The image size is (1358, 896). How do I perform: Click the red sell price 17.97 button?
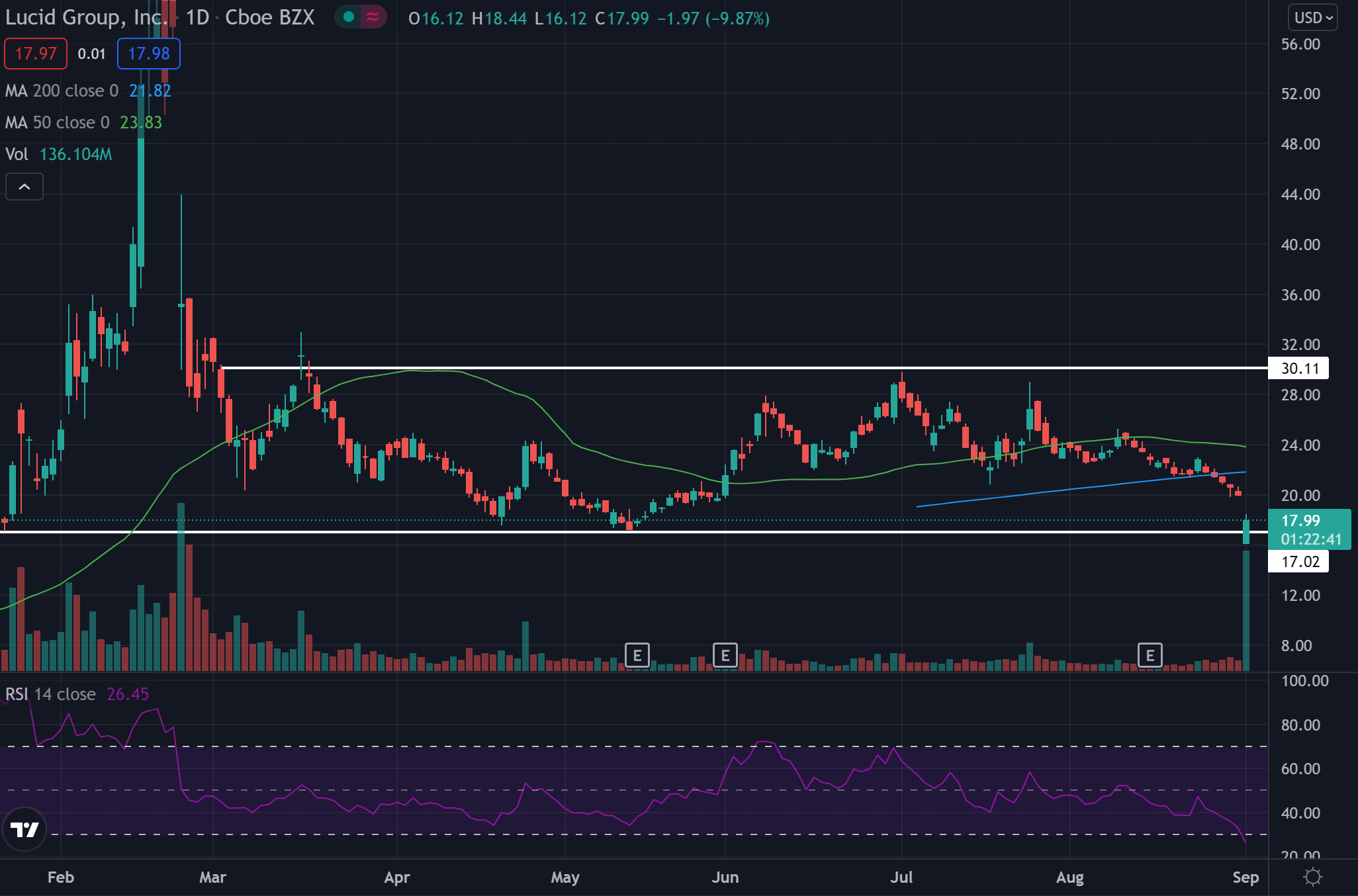coord(36,54)
